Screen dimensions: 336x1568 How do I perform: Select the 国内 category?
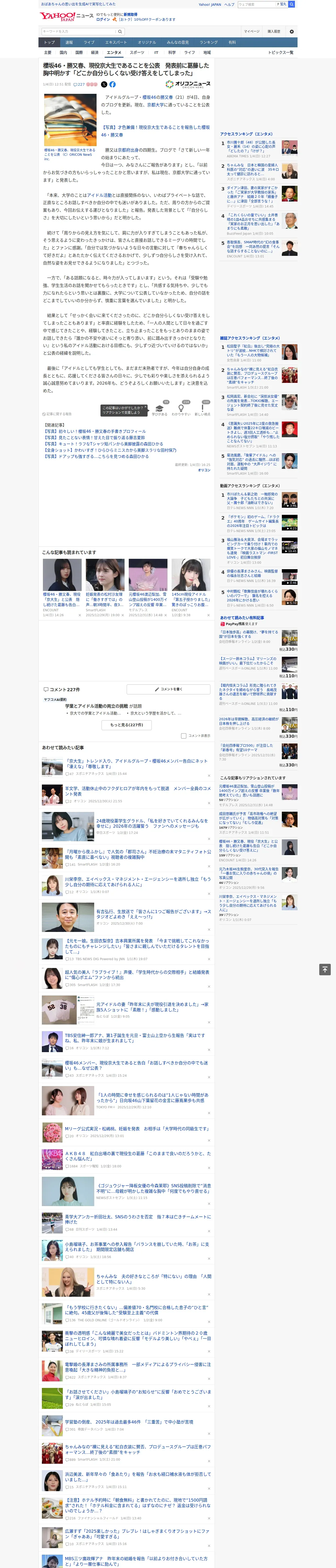tap(63, 53)
